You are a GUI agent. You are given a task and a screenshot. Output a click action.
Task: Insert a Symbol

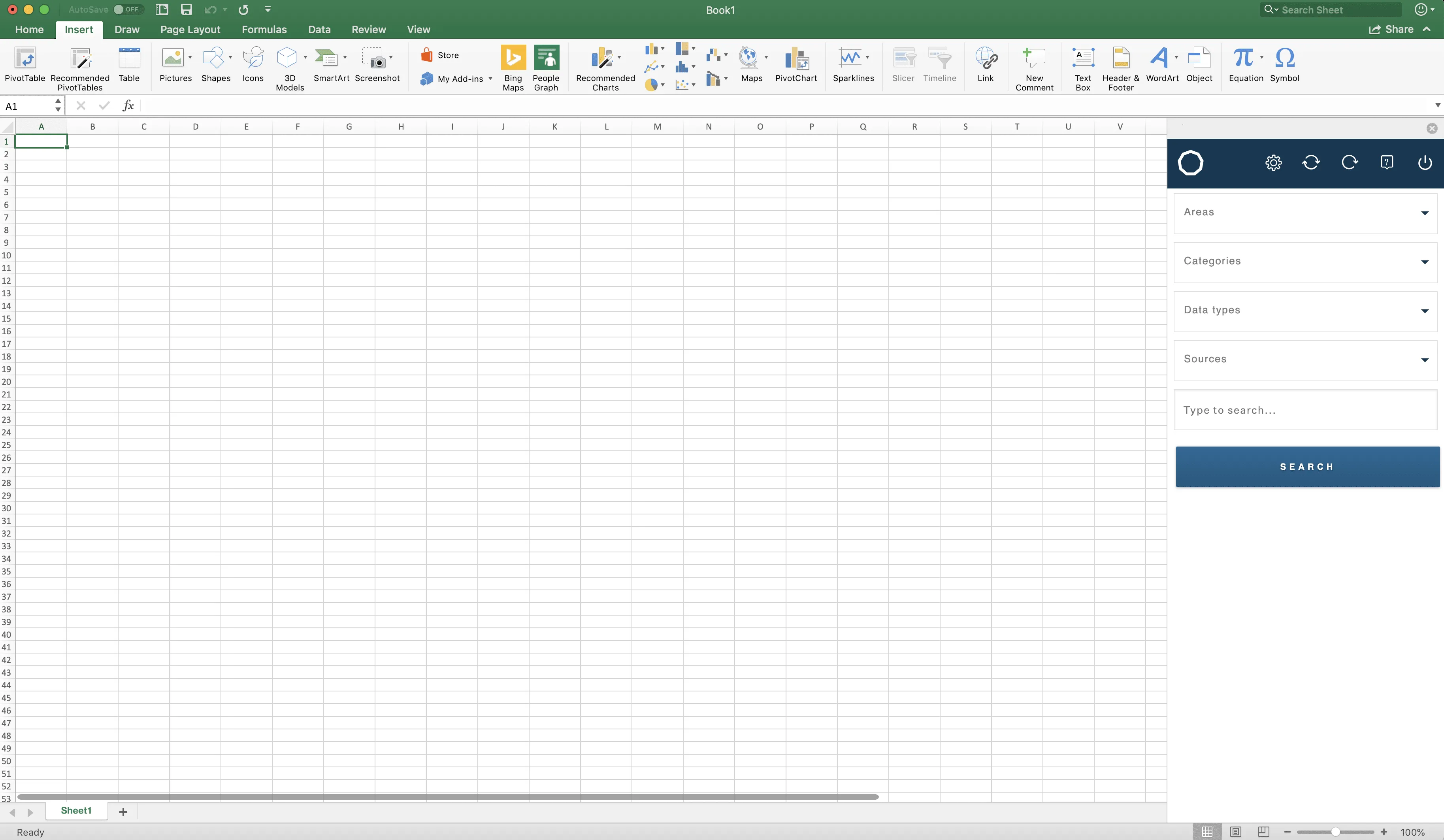pyautogui.click(x=1284, y=65)
